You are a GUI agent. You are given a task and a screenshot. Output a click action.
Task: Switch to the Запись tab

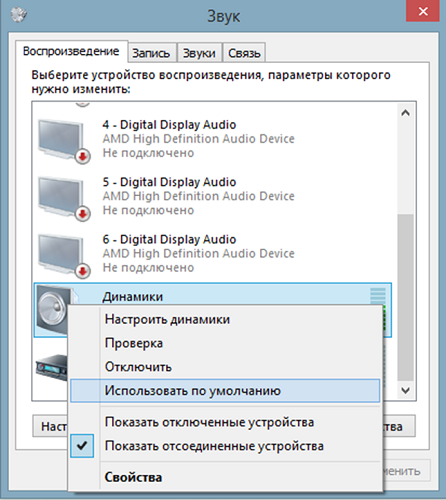point(152,53)
